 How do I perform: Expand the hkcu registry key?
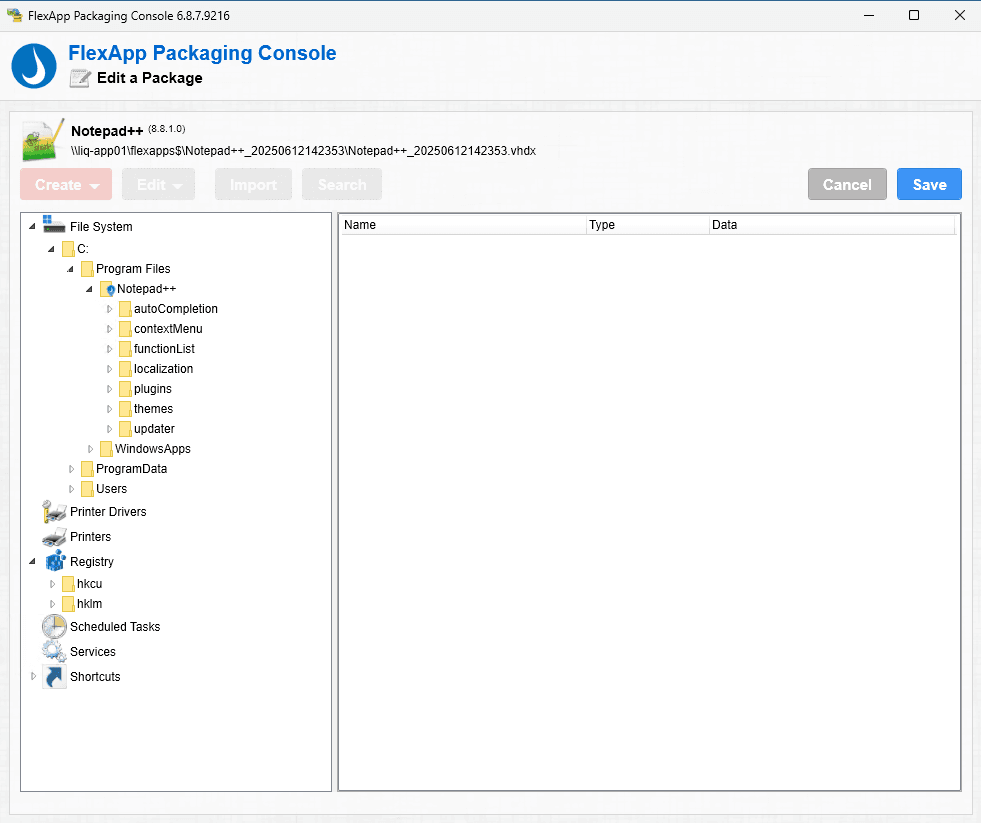pos(53,584)
